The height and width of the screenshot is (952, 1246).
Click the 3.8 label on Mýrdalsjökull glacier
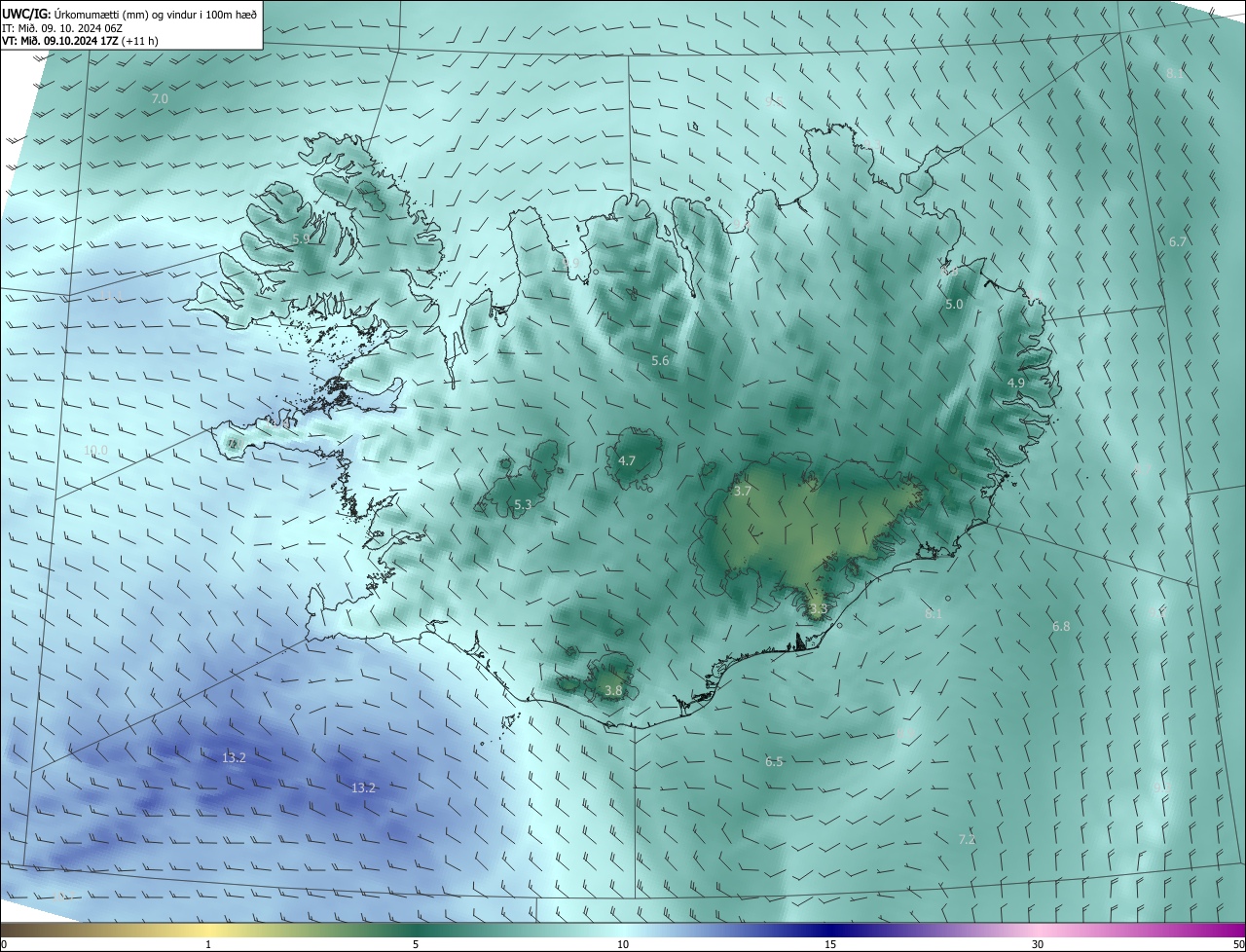coord(613,691)
